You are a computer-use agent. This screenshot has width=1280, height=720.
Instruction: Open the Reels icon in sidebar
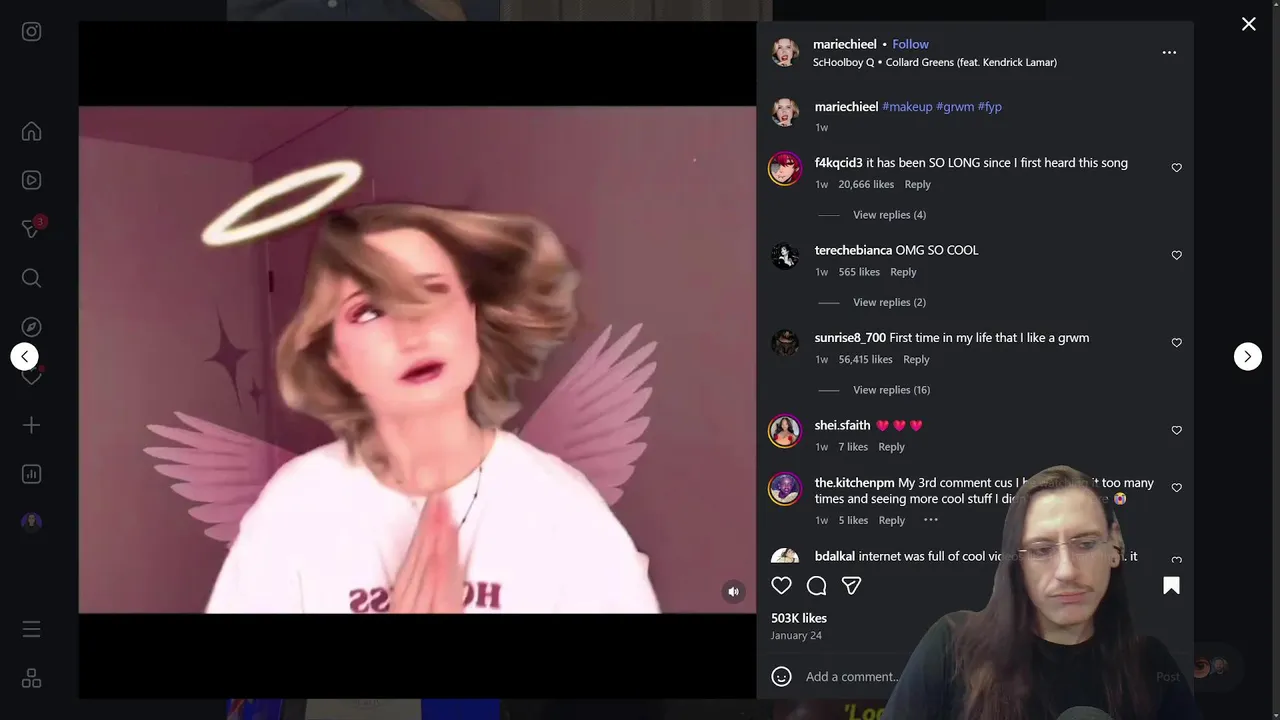31,180
